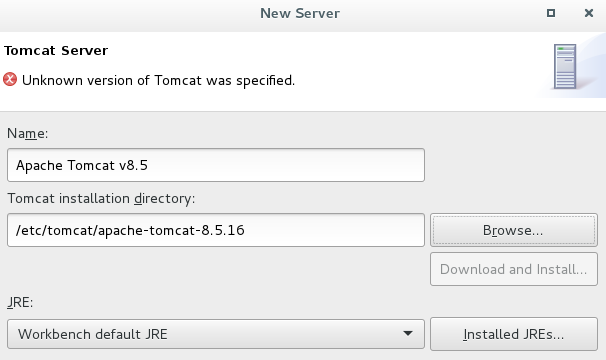
Task: Click the red error icon beside the message
Action: 10,80
